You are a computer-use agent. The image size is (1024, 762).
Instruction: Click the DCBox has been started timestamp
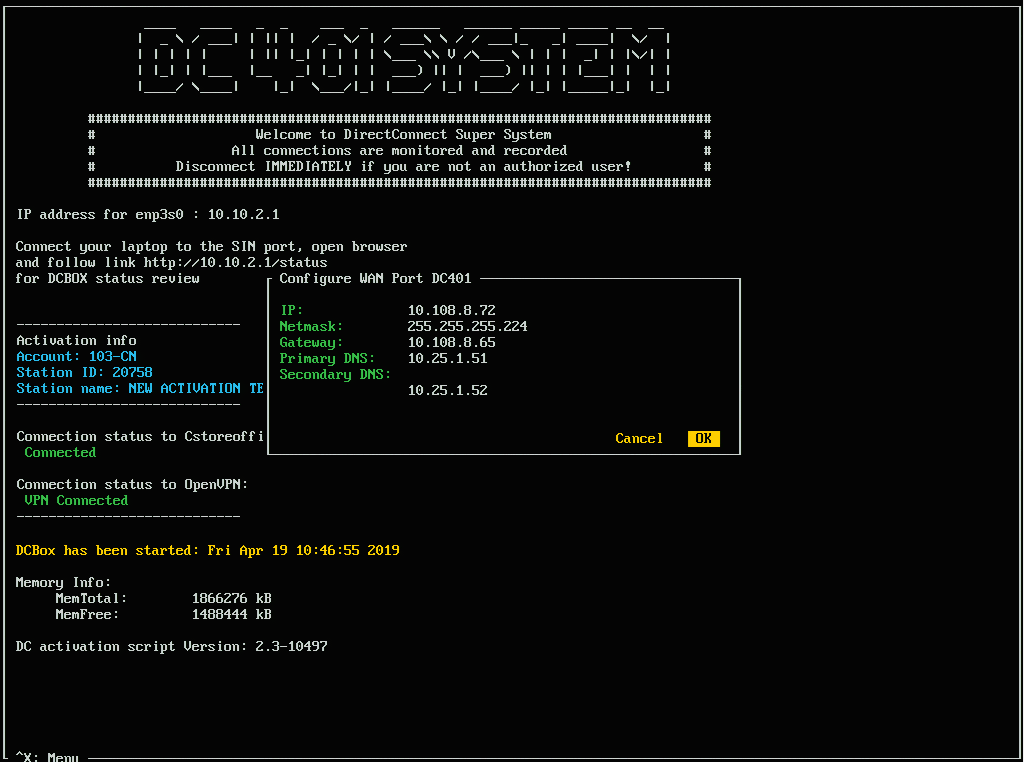[207, 550]
